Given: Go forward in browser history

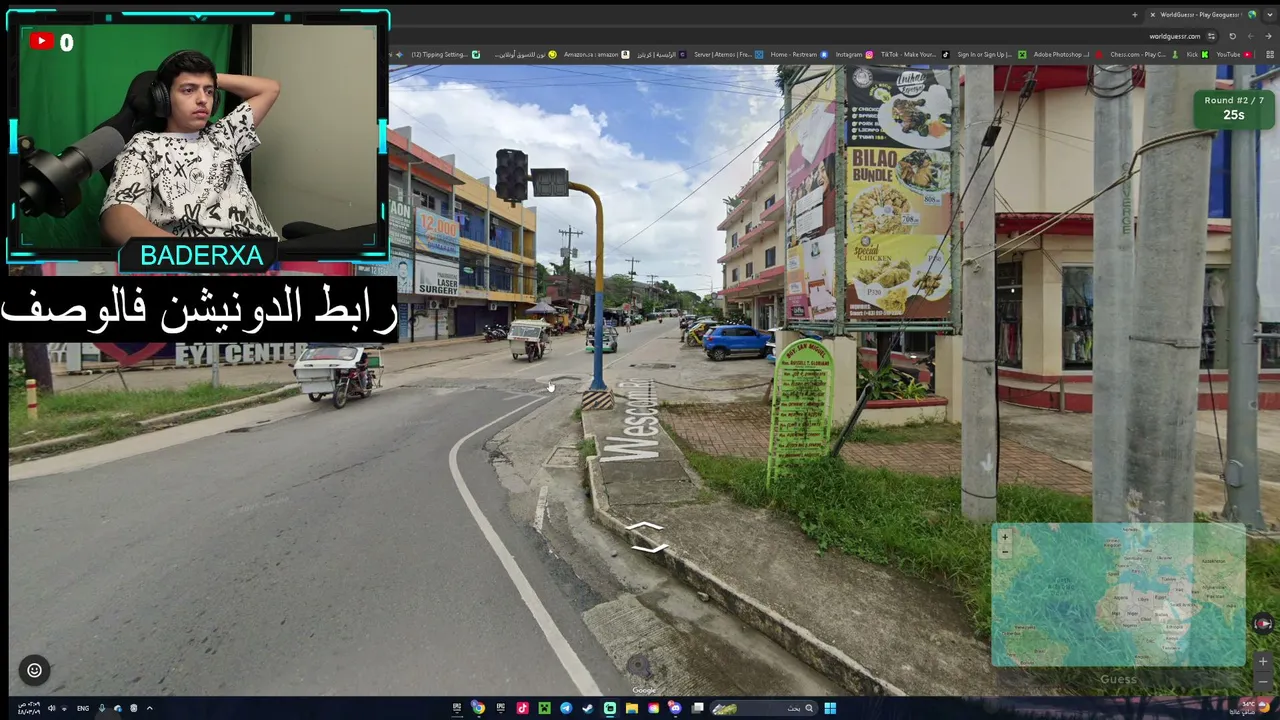Looking at the screenshot, I should (x=1250, y=36).
